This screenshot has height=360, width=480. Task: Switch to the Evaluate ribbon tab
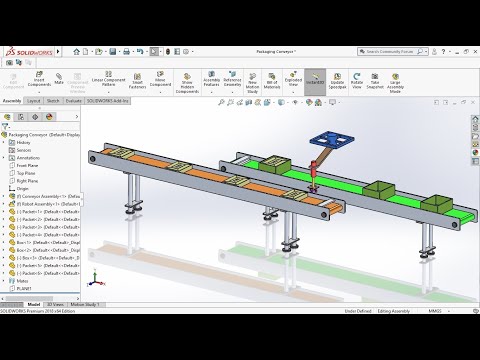click(73, 101)
